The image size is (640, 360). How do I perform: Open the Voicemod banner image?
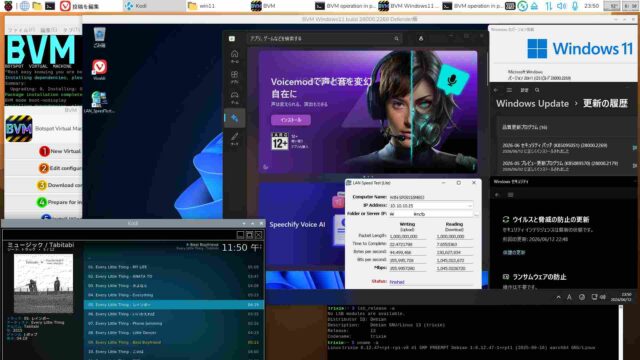pos(368,112)
